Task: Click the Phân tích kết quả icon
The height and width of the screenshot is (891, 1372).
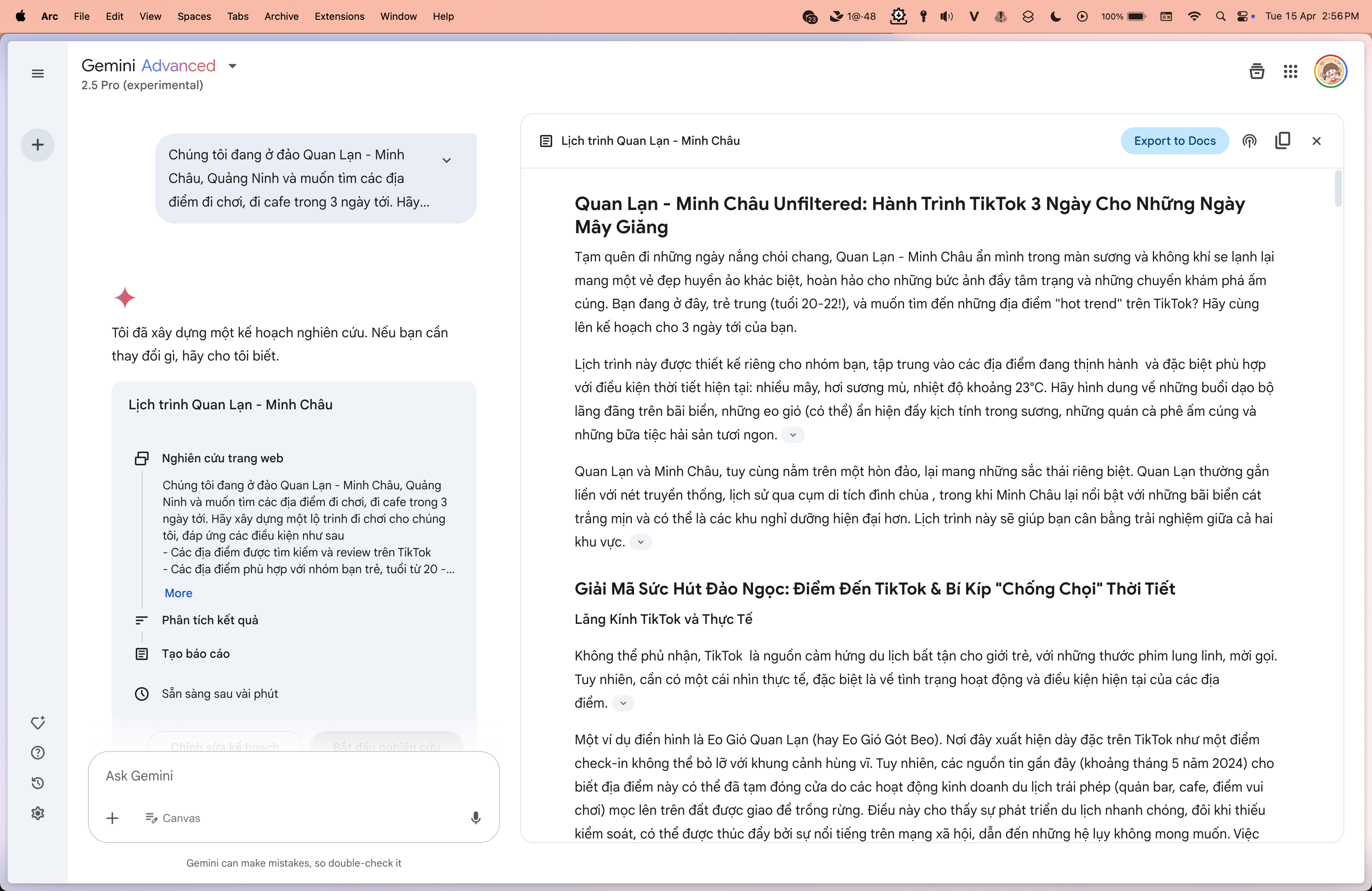Action: click(x=142, y=620)
